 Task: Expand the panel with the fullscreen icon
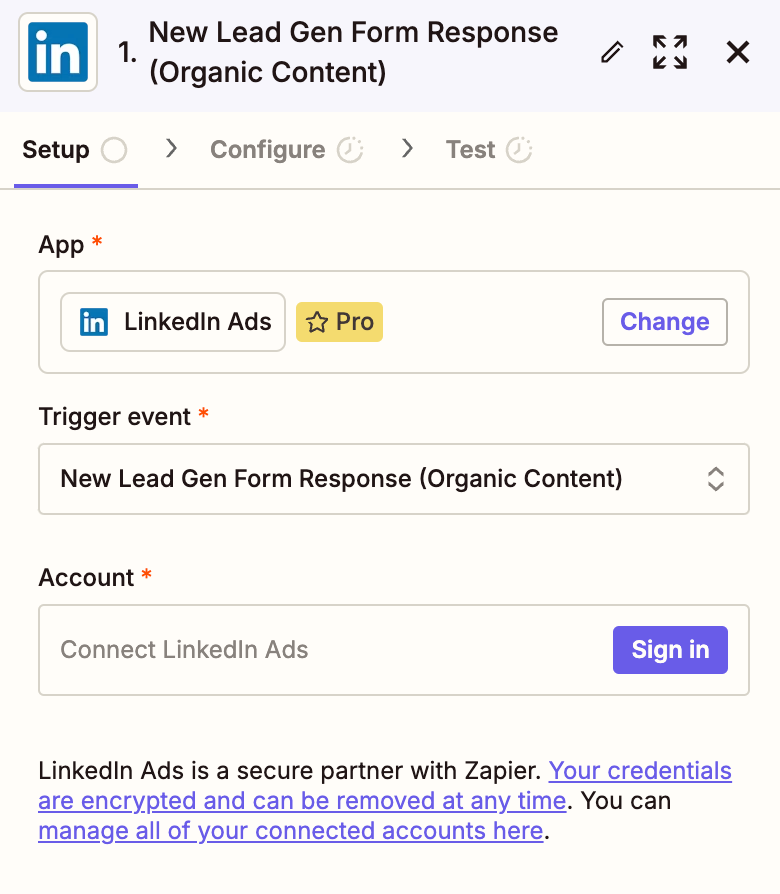point(670,53)
